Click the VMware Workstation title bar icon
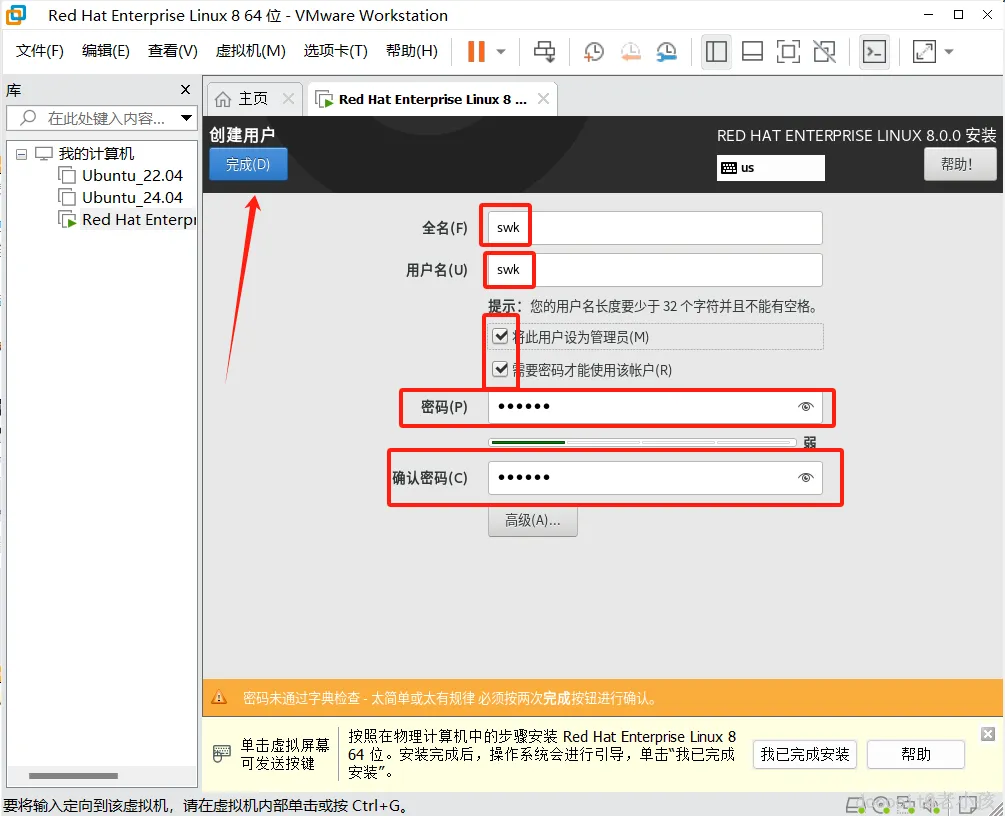1005x816 pixels. (16, 15)
